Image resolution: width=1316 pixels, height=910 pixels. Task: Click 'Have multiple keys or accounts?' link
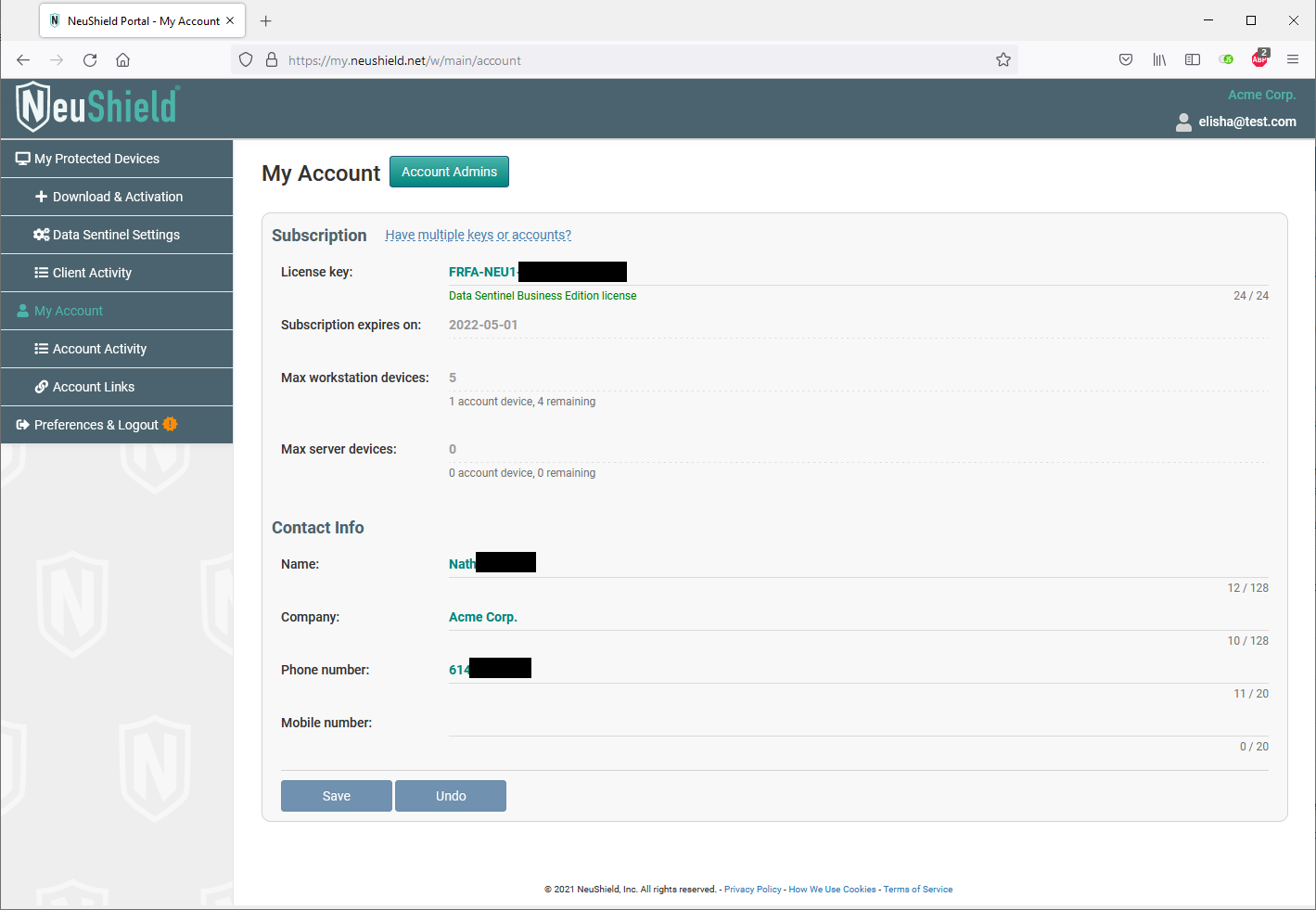478,235
